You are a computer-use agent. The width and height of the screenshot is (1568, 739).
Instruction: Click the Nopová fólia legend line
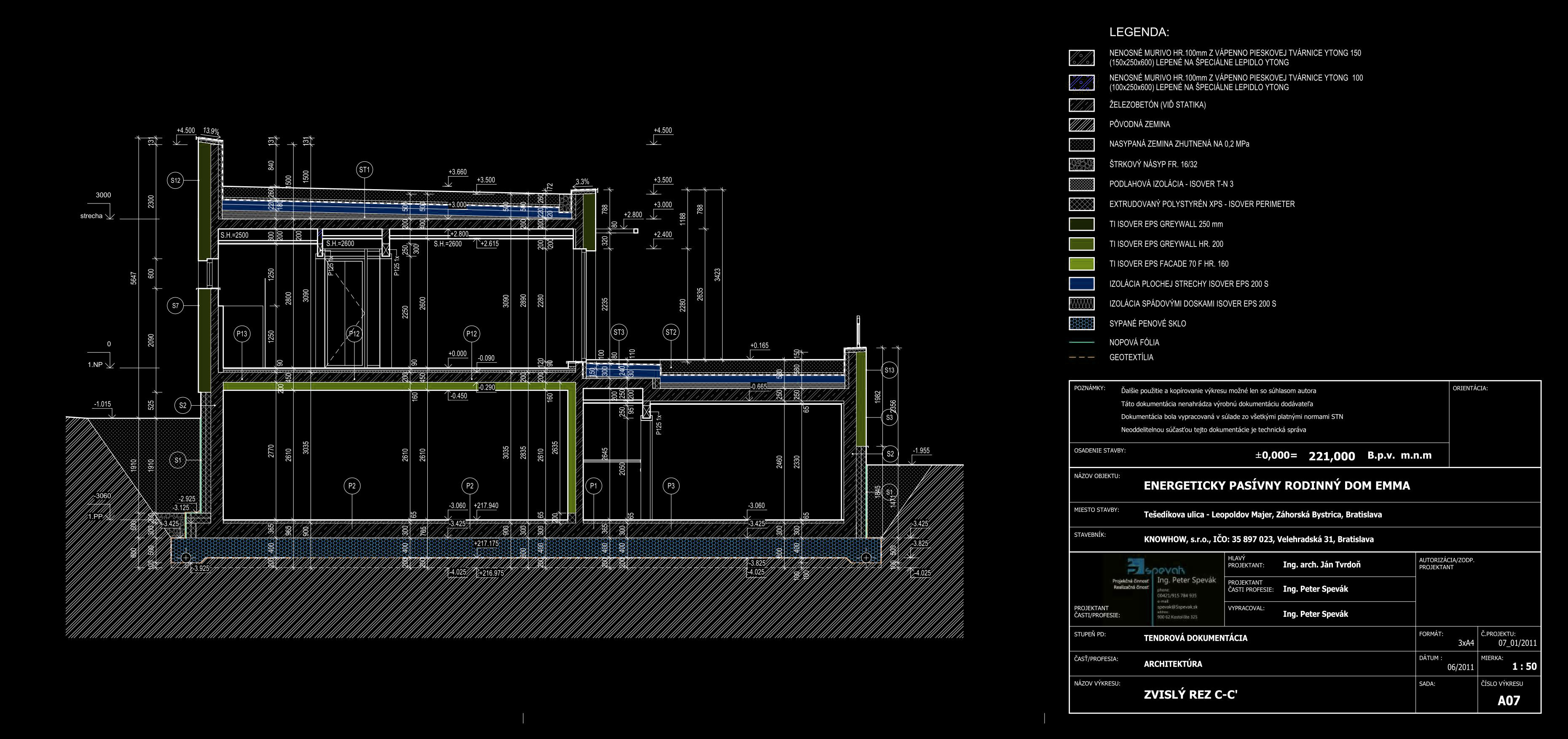(x=1082, y=343)
